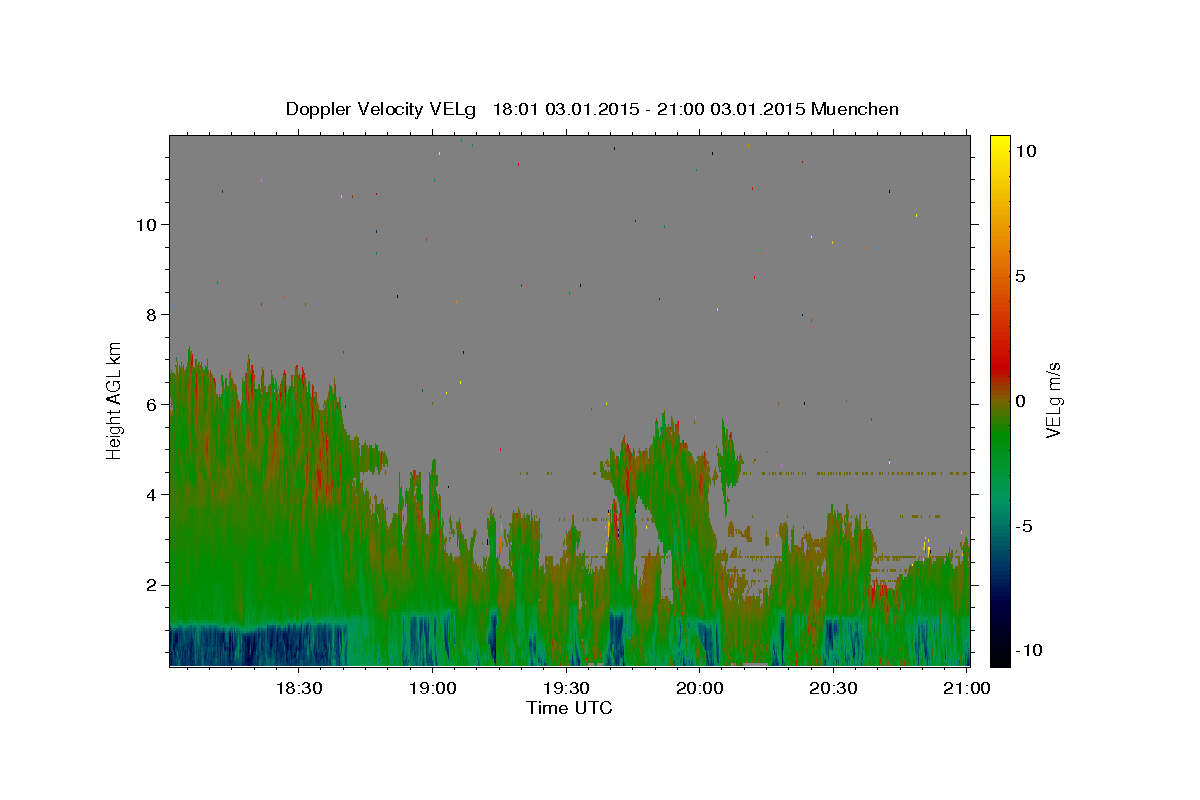Click the colorbar label 'VELg m/s'
Viewport: 1200px width, 800px height.
[x=1054, y=400]
